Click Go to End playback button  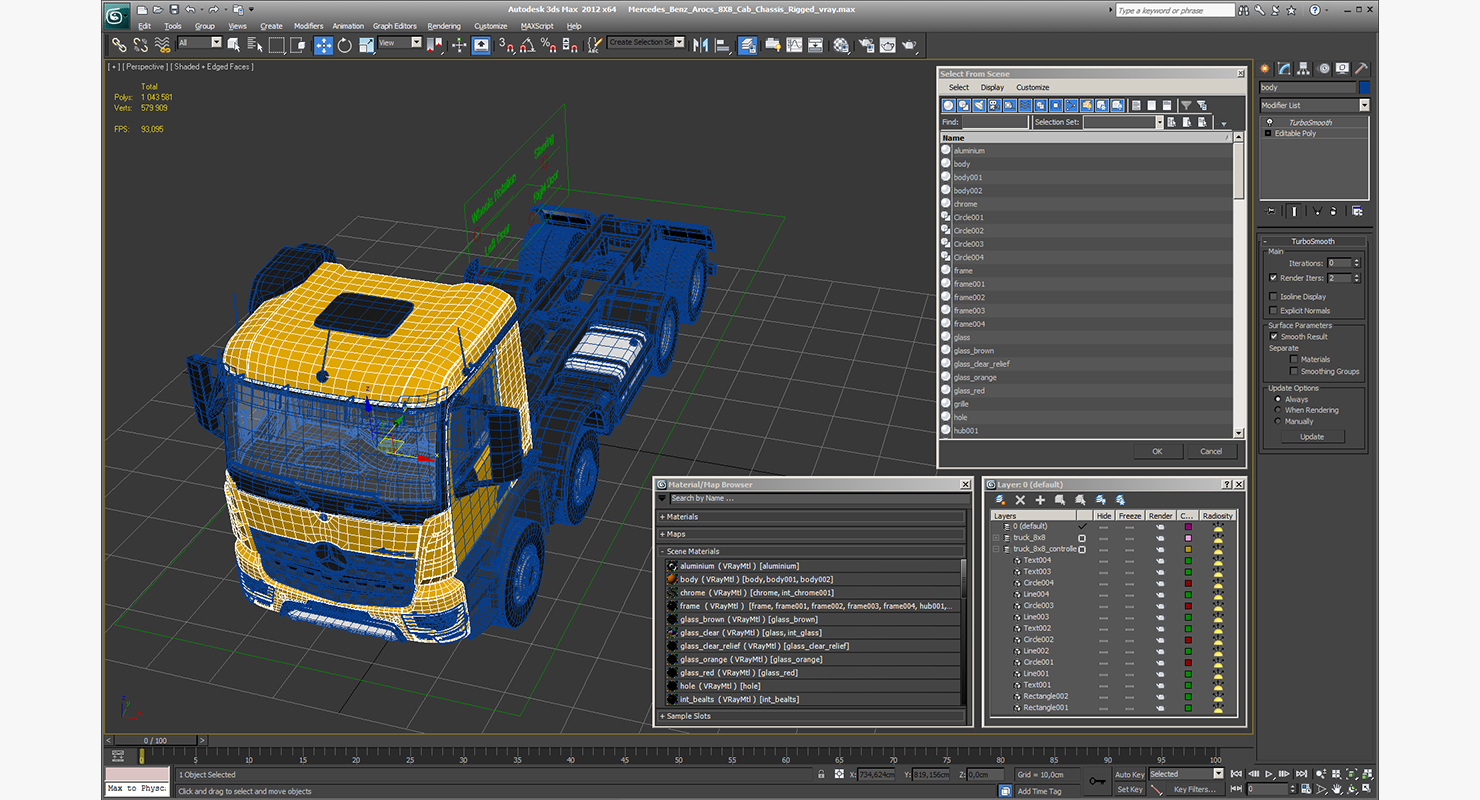click(x=1301, y=774)
